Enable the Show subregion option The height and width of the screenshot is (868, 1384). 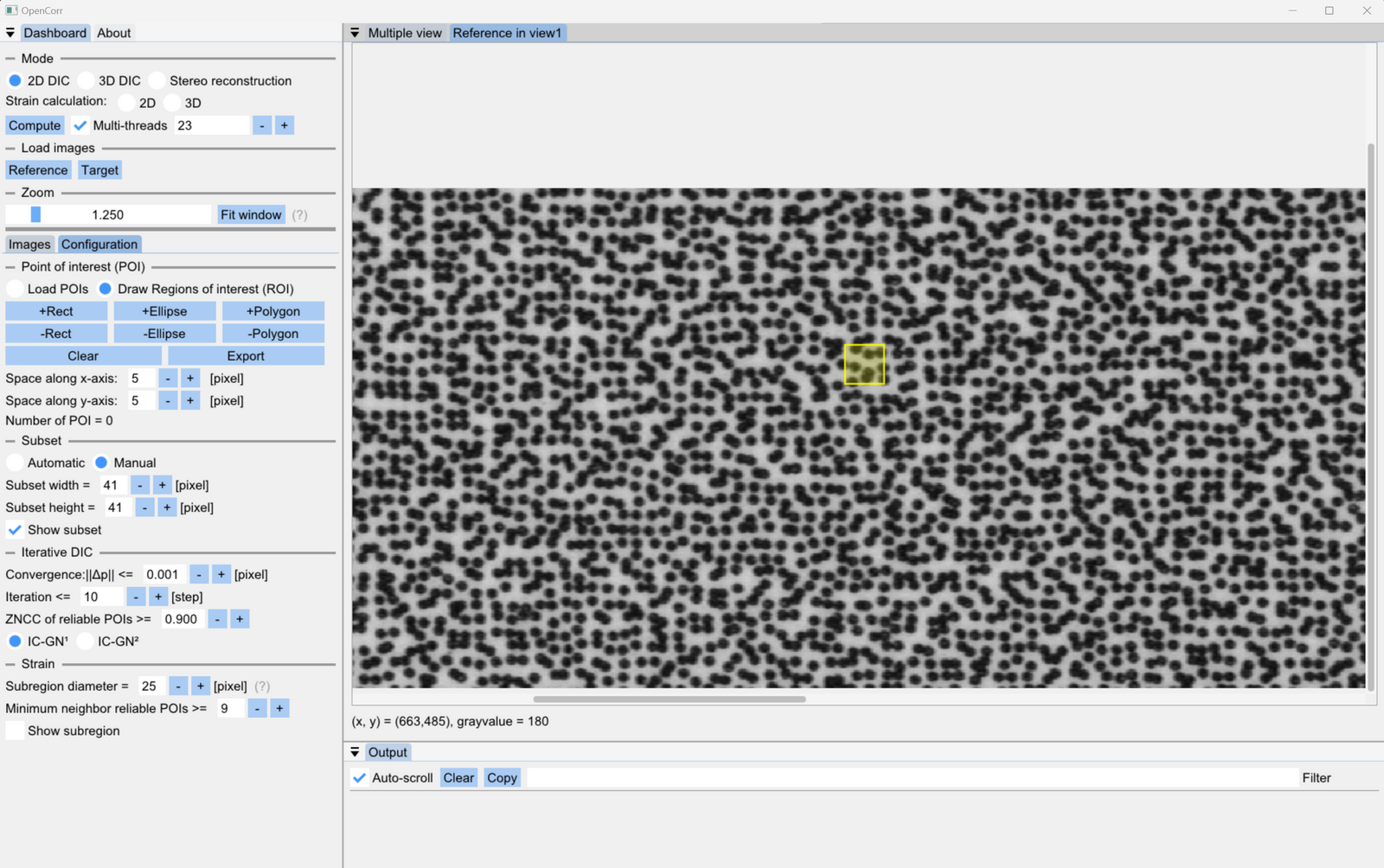15,731
